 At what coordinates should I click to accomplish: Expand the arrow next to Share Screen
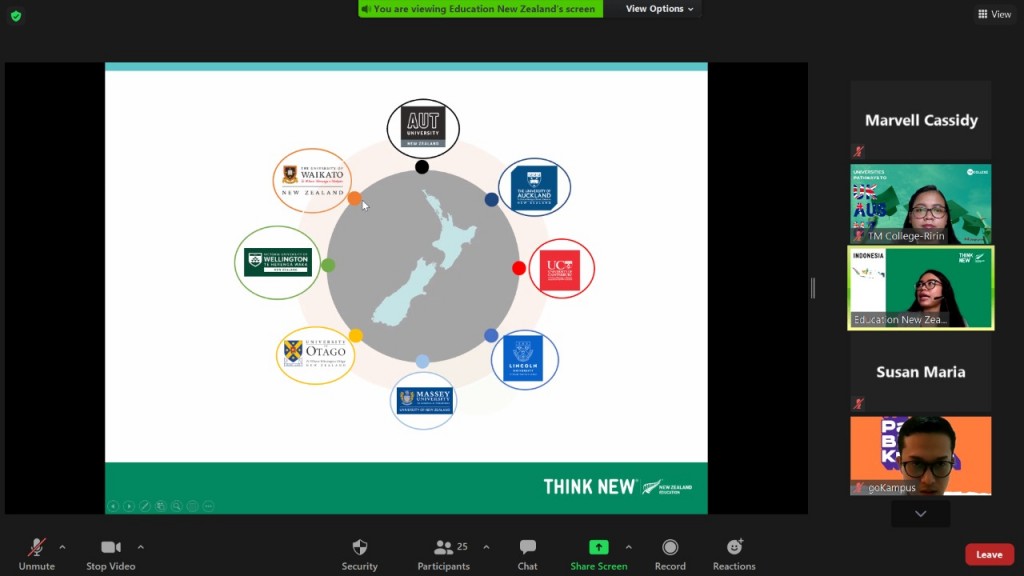pos(628,547)
